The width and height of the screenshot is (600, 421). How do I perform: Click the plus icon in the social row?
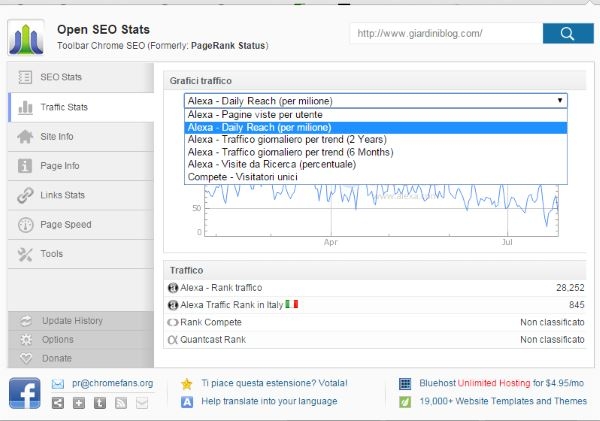[79, 403]
